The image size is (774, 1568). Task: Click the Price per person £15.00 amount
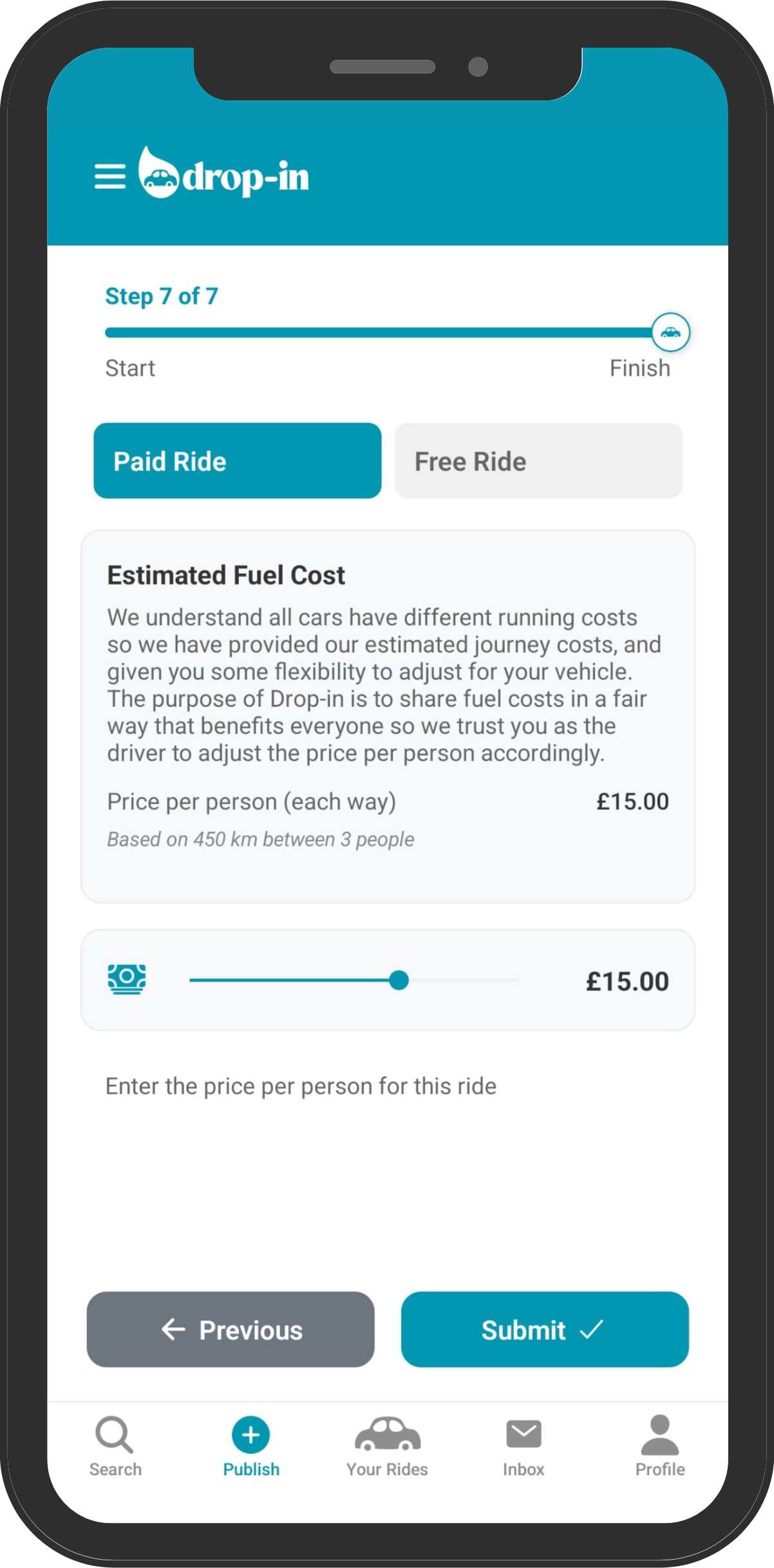click(x=632, y=801)
